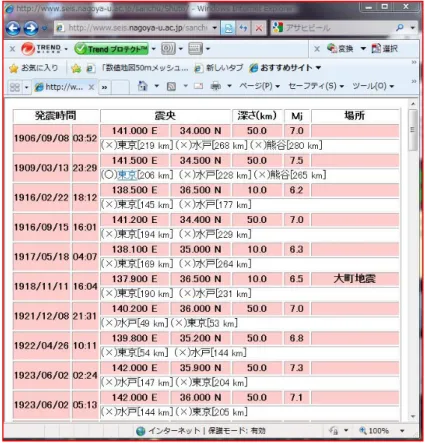
Task: Click the 1906/09/08 date cell
Action: (42, 138)
